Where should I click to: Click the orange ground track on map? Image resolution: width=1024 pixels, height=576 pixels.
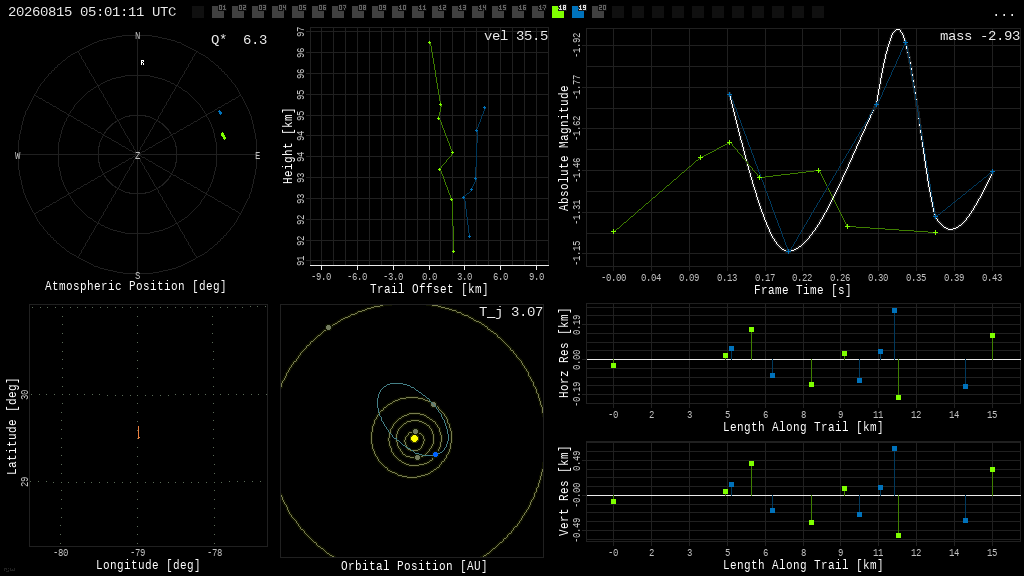point(138,432)
